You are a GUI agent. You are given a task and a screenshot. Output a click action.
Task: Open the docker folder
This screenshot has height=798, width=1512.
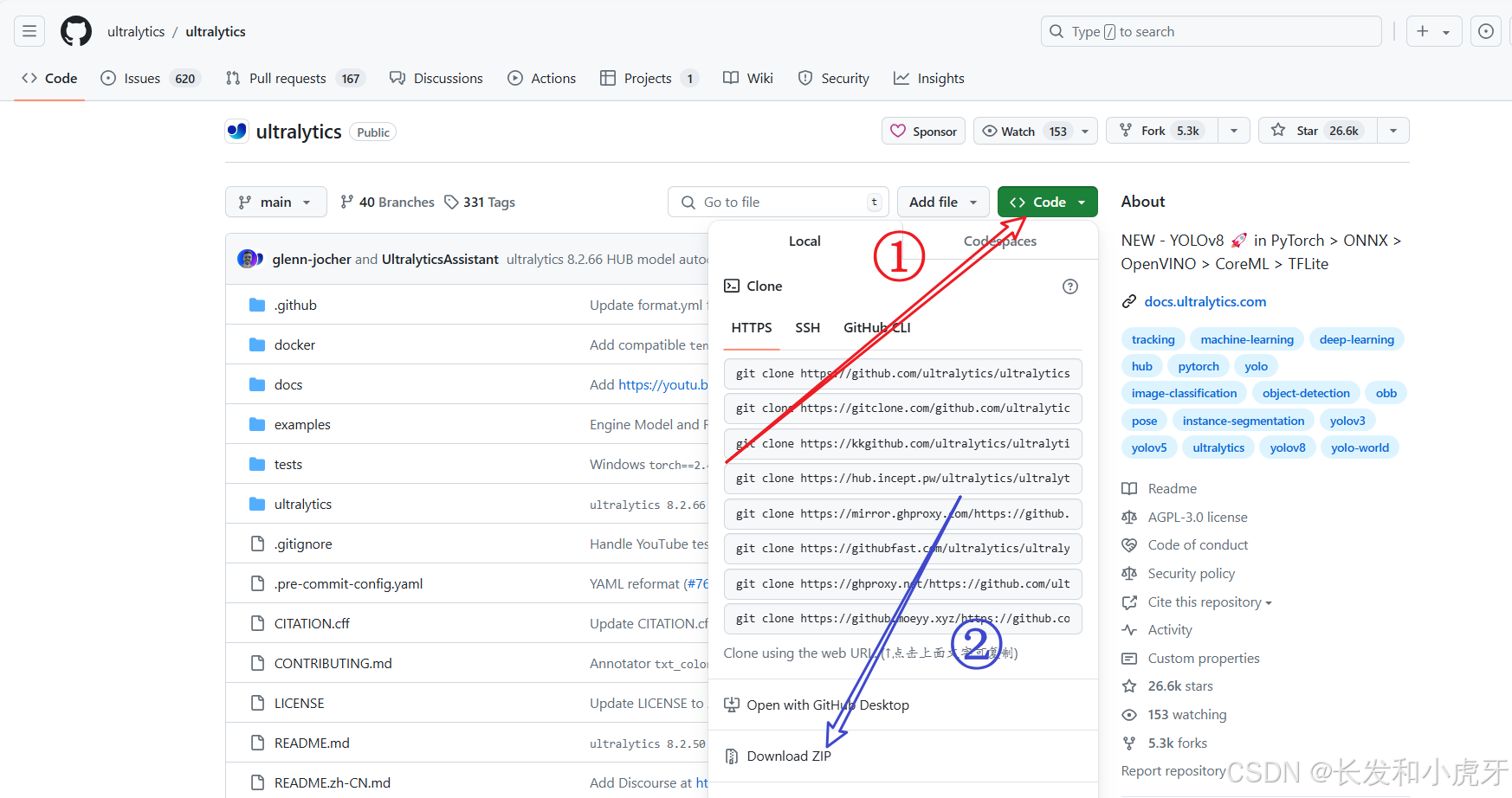pos(294,344)
